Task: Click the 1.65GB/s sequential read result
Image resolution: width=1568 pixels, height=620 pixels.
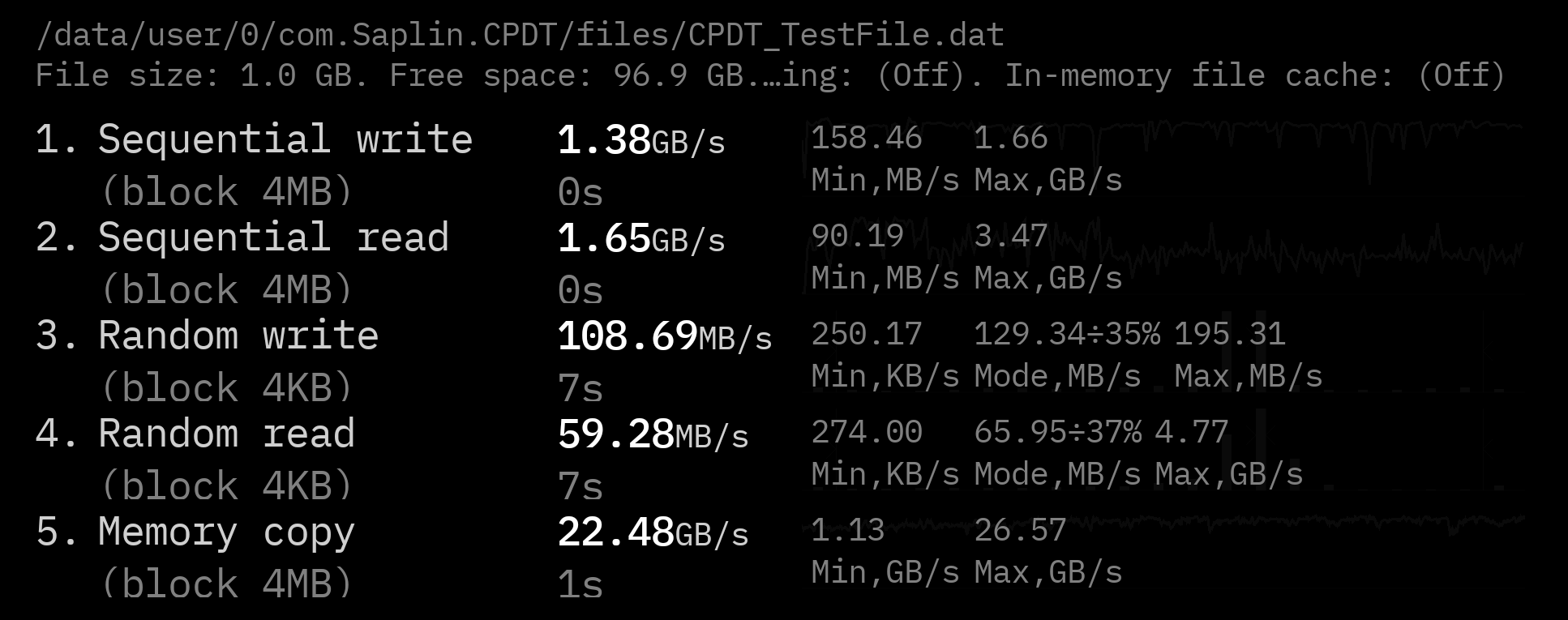Action: (x=640, y=238)
